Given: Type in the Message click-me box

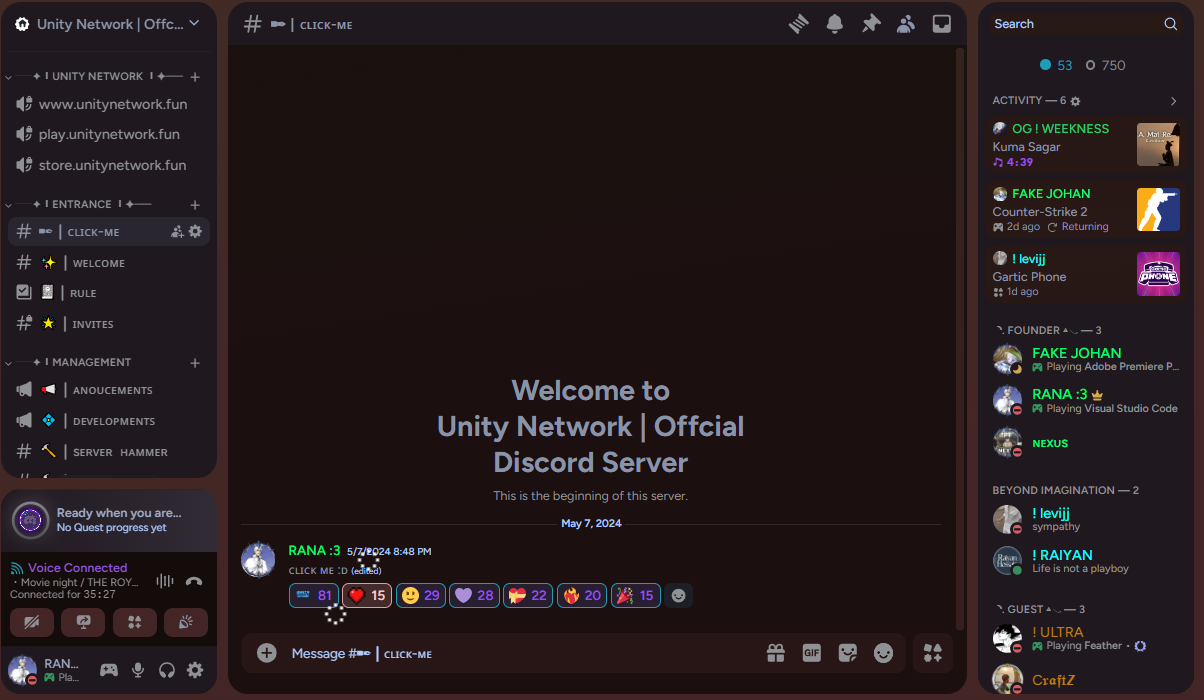Looking at the screenshot, I should tap(520, 653).
